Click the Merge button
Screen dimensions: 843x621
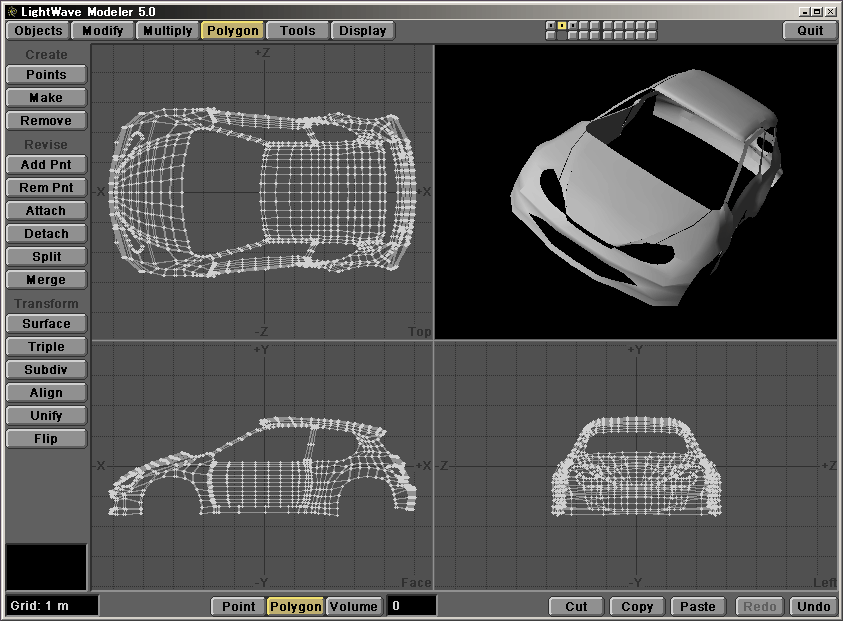click(x=46, y=280)
